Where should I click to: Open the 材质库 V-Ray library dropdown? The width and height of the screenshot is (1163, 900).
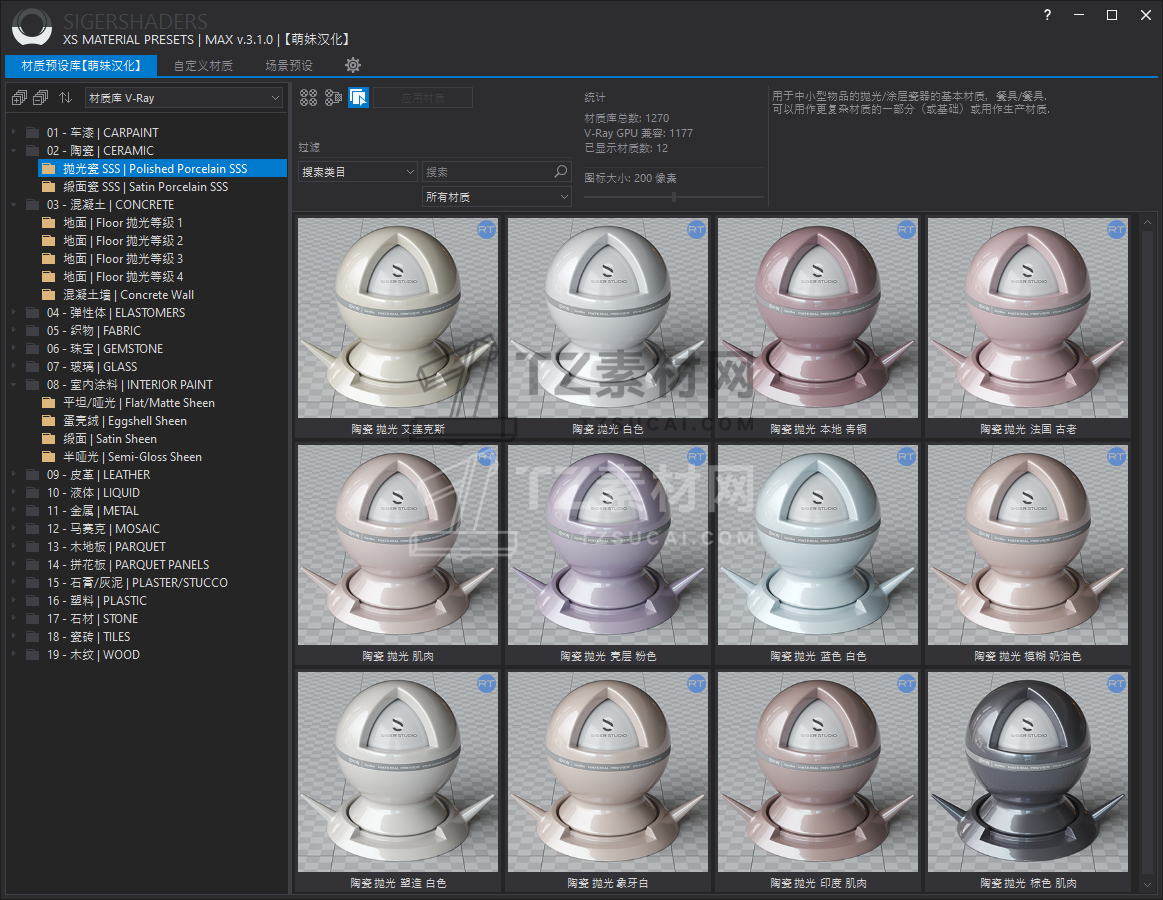[184, 98]
